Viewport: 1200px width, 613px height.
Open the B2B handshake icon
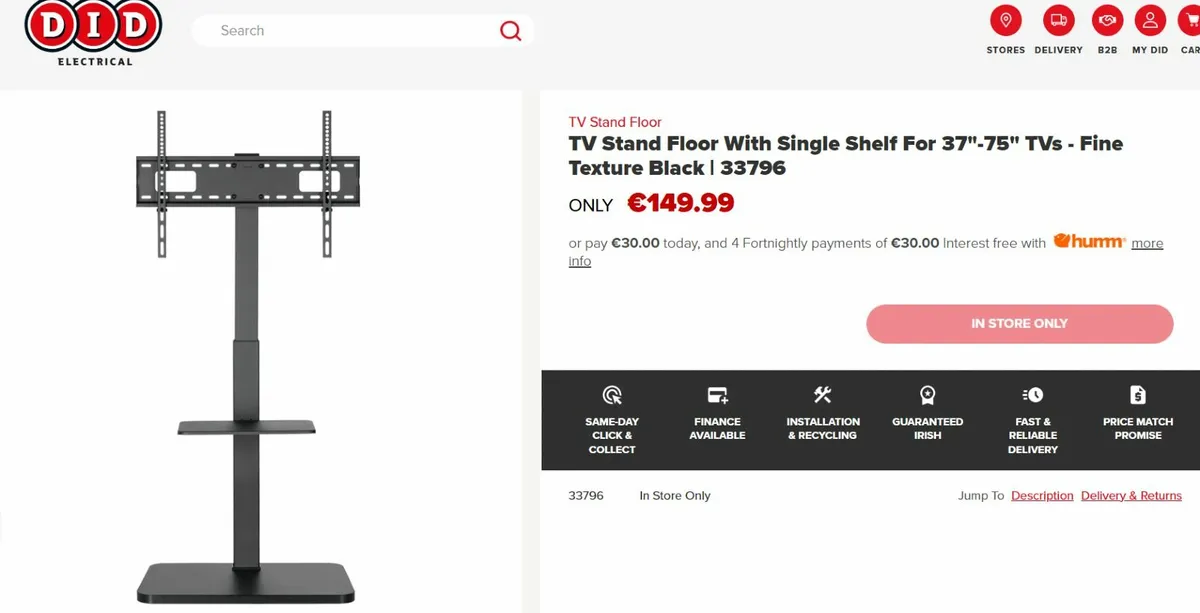tap(1107, 21)
